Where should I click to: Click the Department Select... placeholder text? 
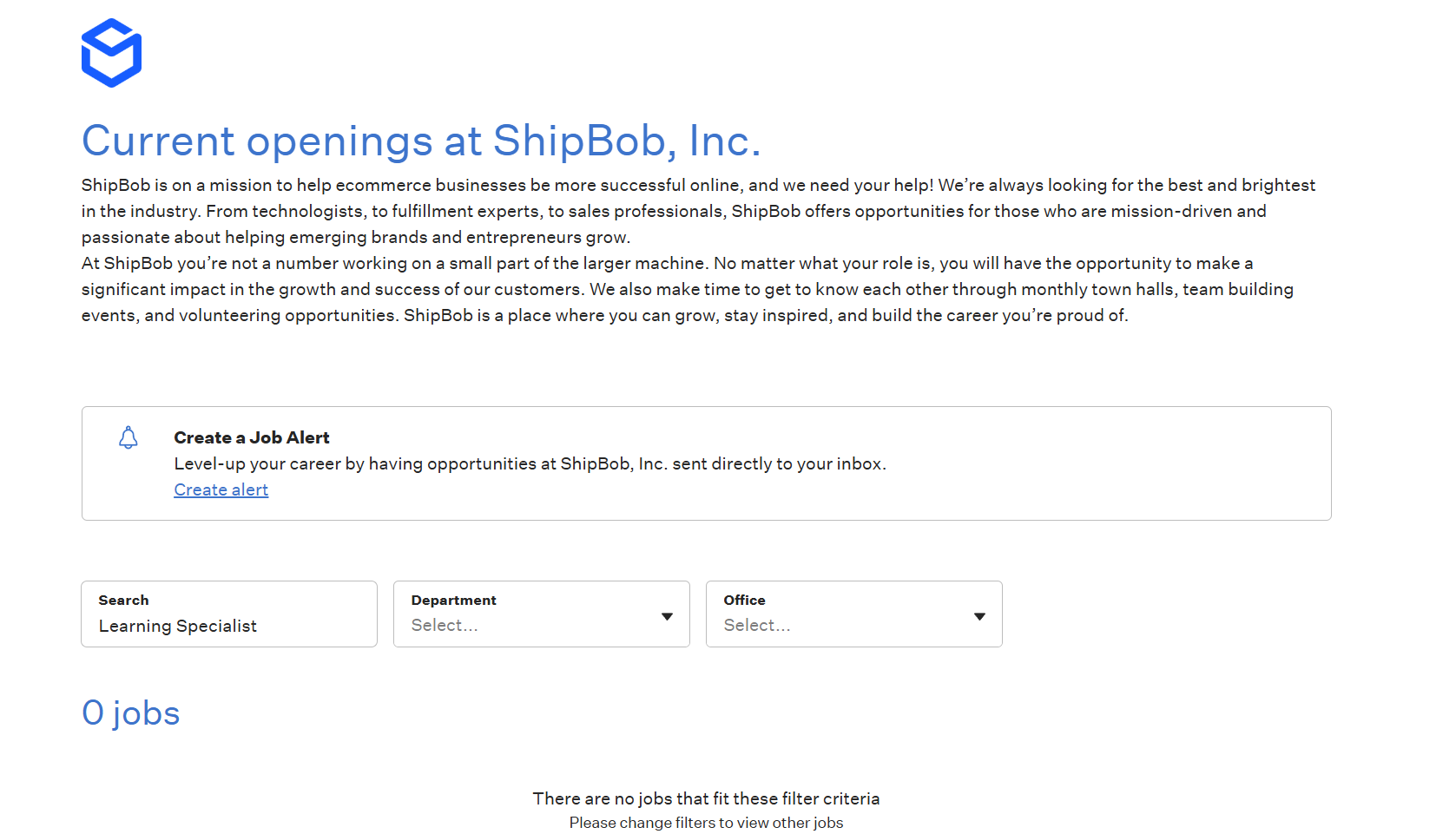click(445, 625)
